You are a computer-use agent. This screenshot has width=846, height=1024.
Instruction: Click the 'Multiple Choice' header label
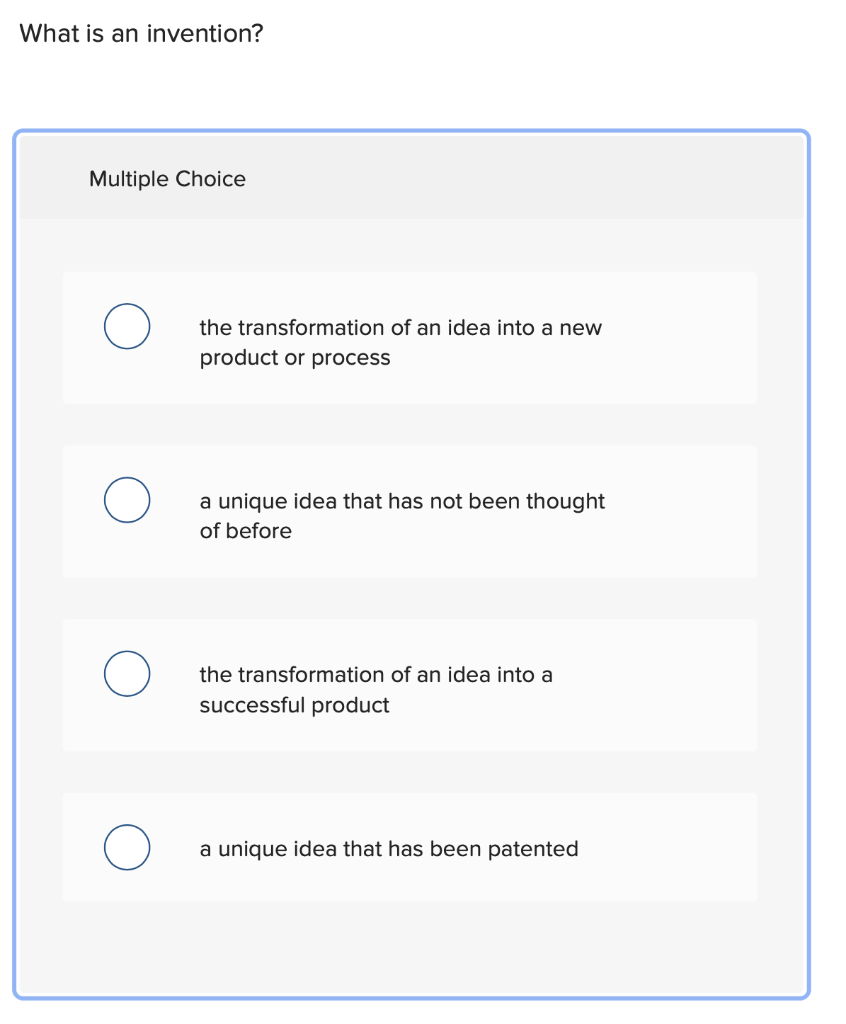click(x=167, y=179)
